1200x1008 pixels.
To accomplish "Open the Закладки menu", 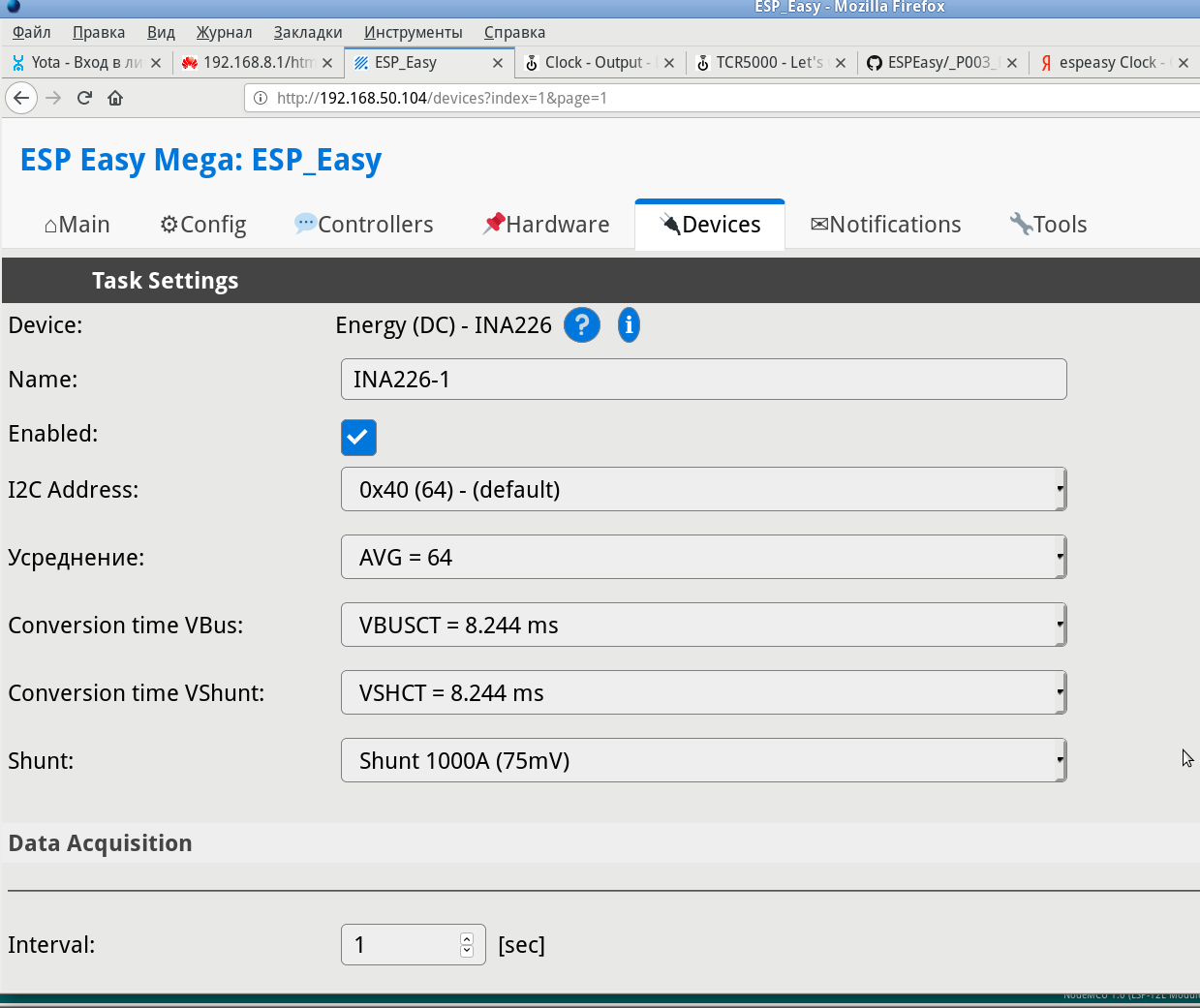I will coord(307,33).
